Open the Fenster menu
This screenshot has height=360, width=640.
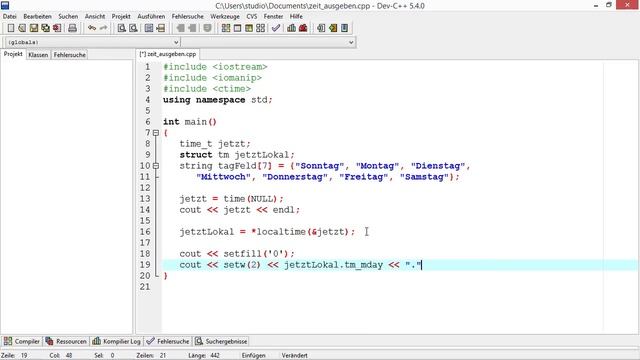click(273, 16)
